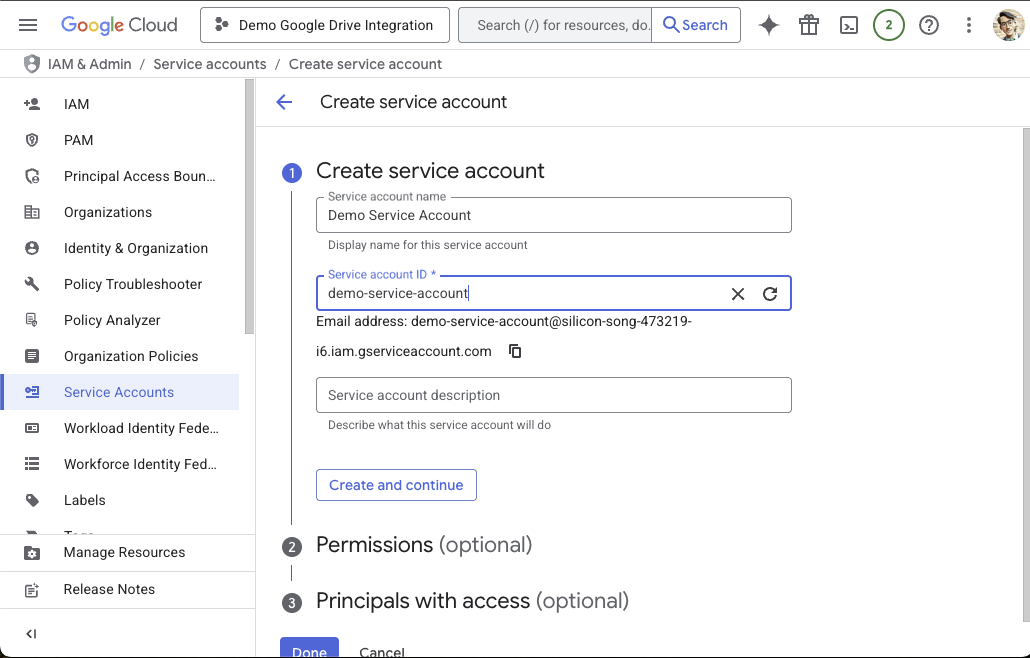The height and width of the screenshot is (658, 1030).
Task: Click the Principal Access Boundary sidebar icon
Action: 32,176
